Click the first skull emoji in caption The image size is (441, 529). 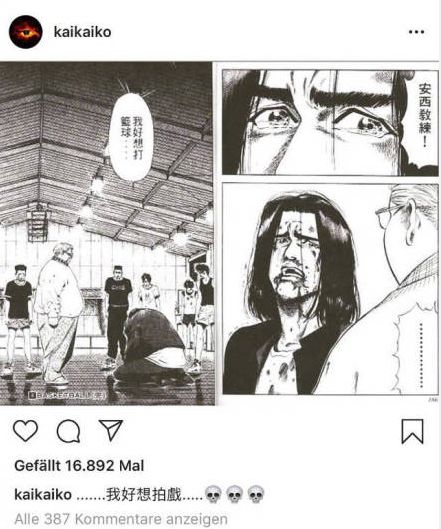pyautogui.click(x=213, y=495)
